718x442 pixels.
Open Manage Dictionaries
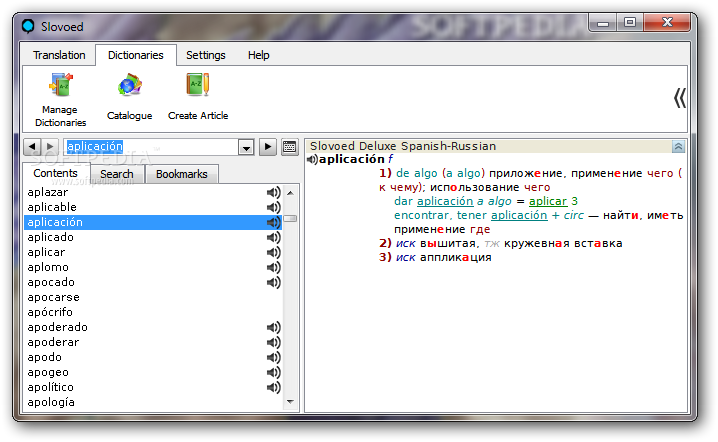coord(60,99)
